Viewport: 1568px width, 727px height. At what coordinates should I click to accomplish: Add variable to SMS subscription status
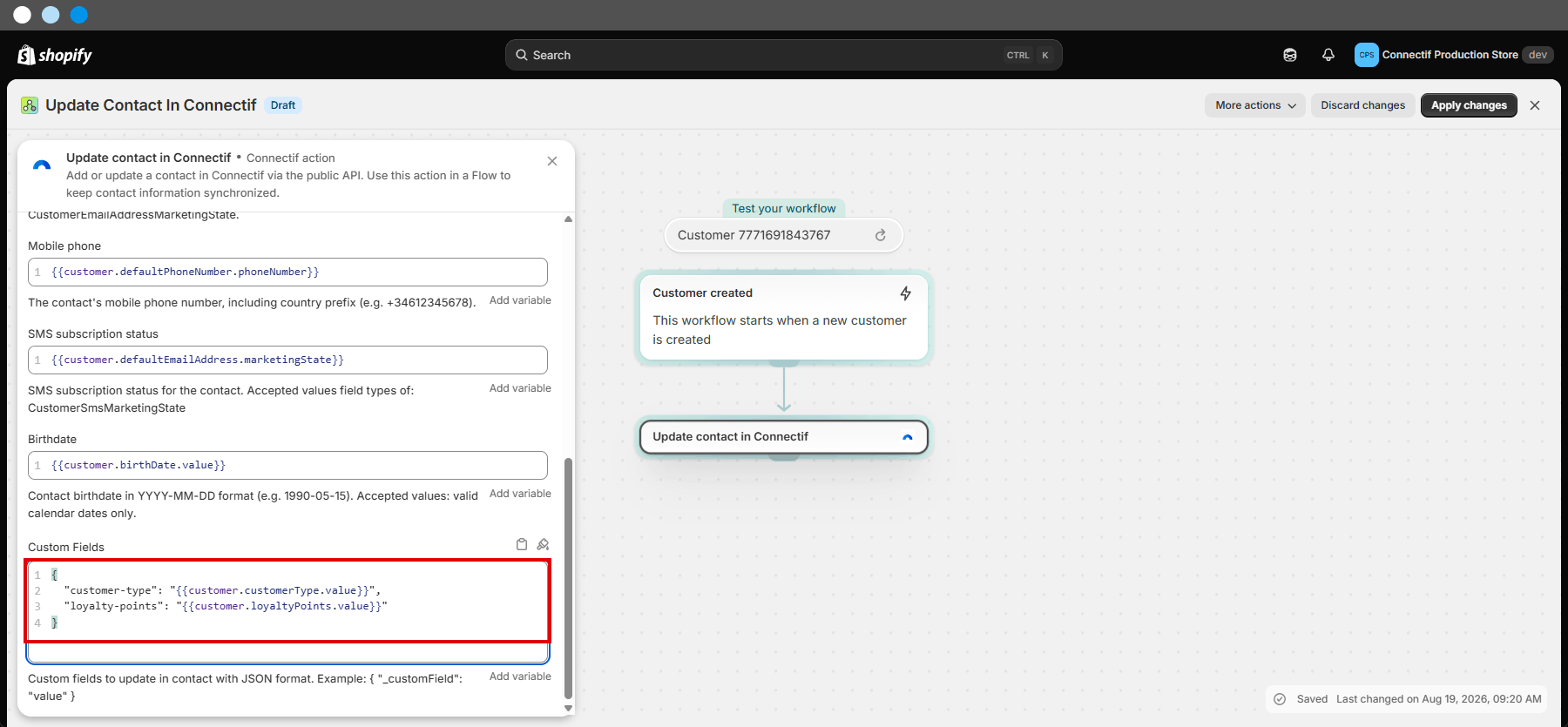tap(520, 388)
